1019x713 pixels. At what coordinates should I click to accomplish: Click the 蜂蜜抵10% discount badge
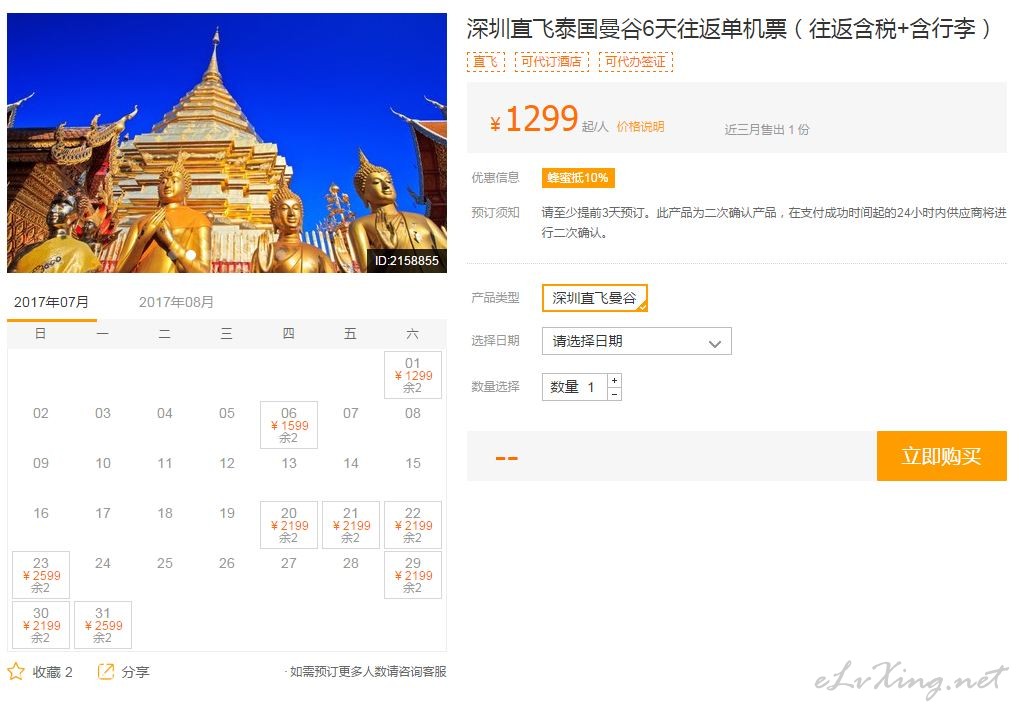[578, 177]
